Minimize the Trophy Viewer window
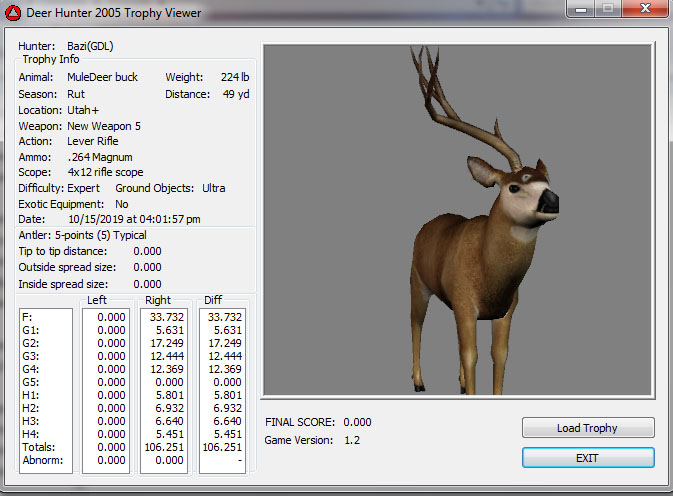 coord(580,10)
